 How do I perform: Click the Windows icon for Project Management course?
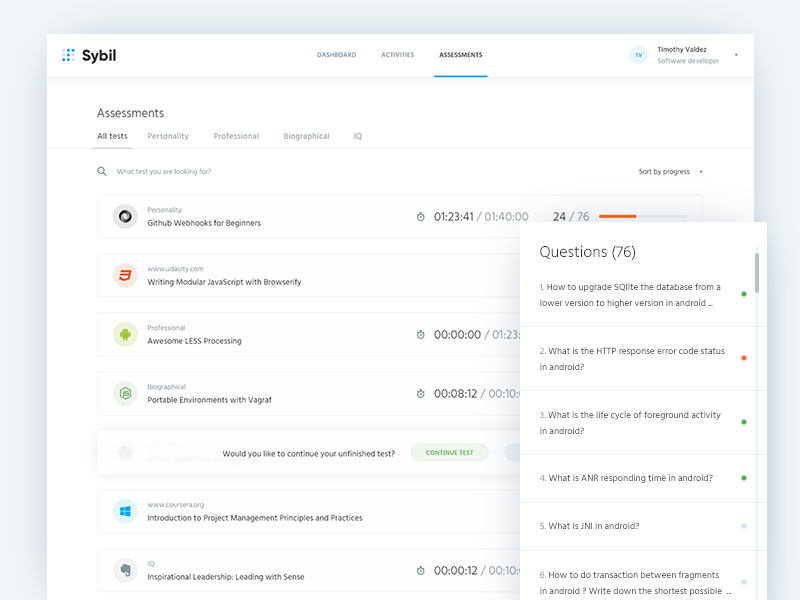[x=125, y=511]
